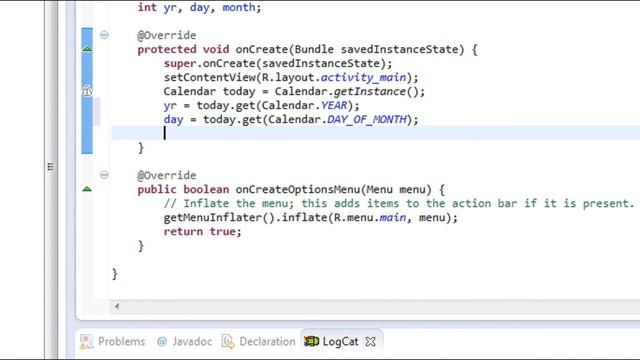This screenshot has height=360, width=640.
Task: Open the Javadoc tab
Action: [x=184, y=341]
